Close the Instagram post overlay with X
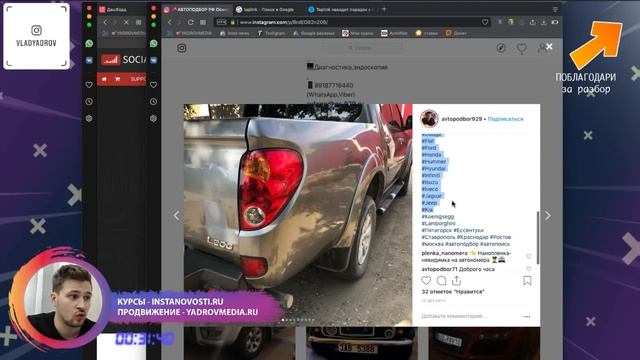 tap(549, 47)
